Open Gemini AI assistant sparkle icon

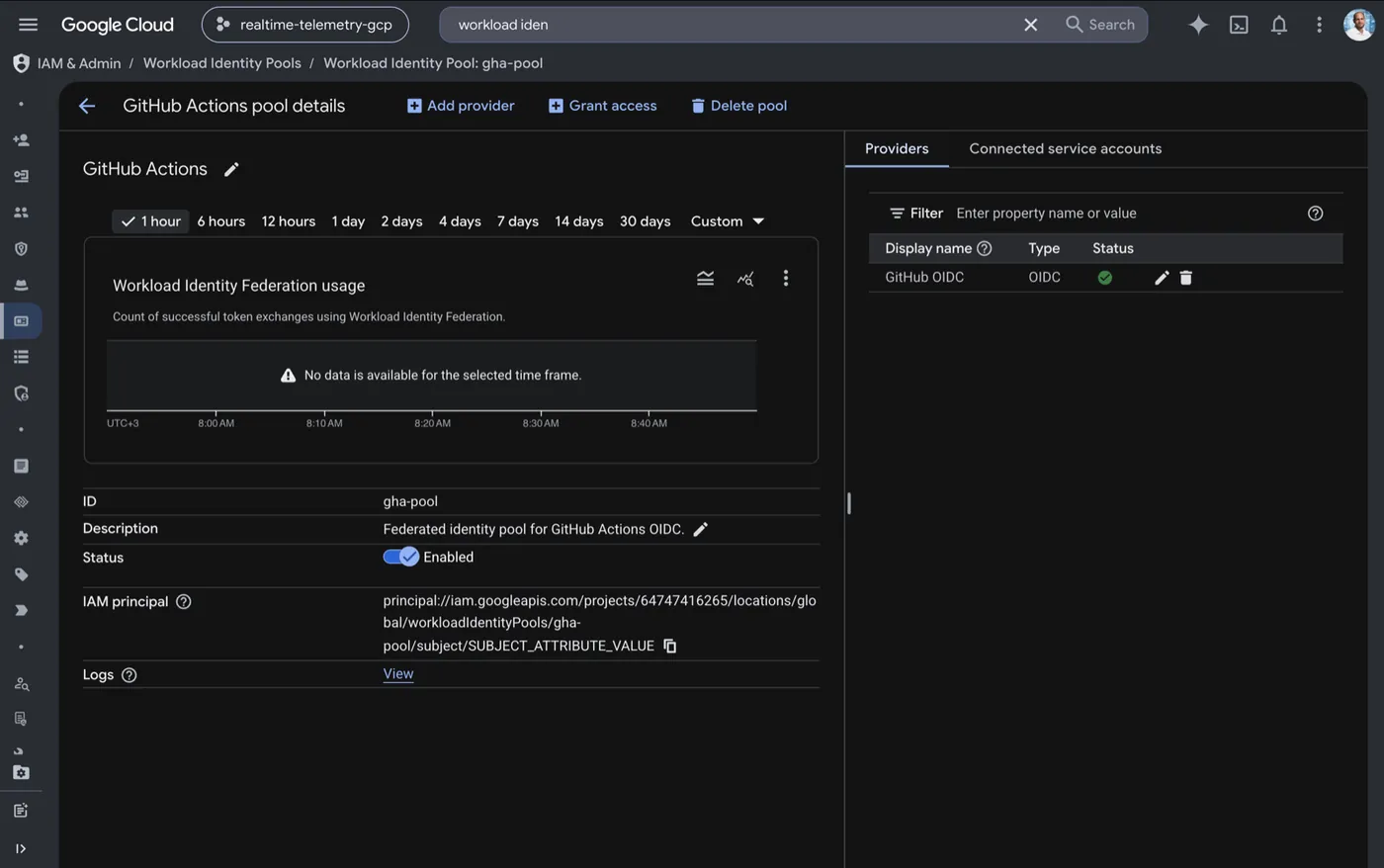coord(1198,25)
